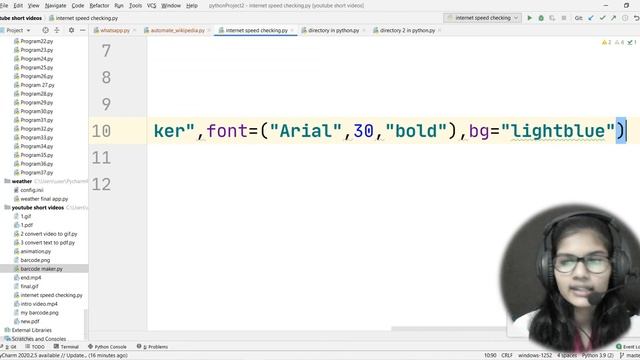Viewport: 640px width, 360px height.
Task: Open the View menu
Action: point(33,6)
